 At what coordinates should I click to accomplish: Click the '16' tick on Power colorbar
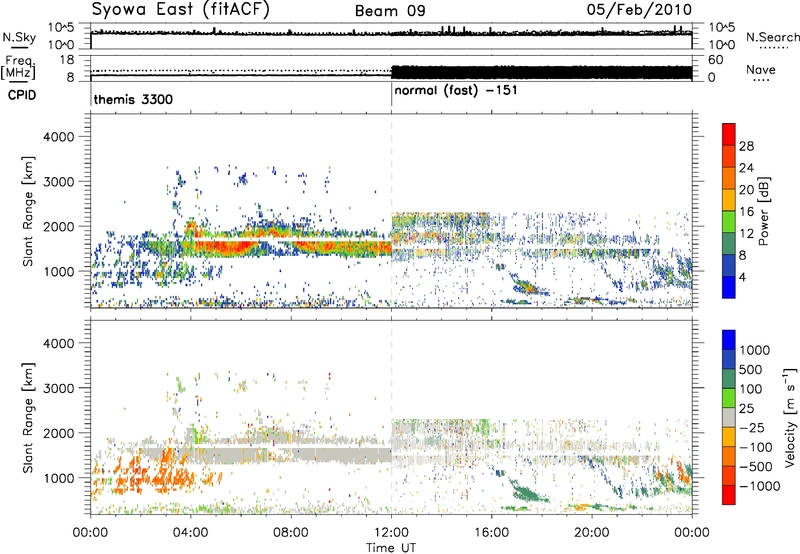click(x=746, y=212)
